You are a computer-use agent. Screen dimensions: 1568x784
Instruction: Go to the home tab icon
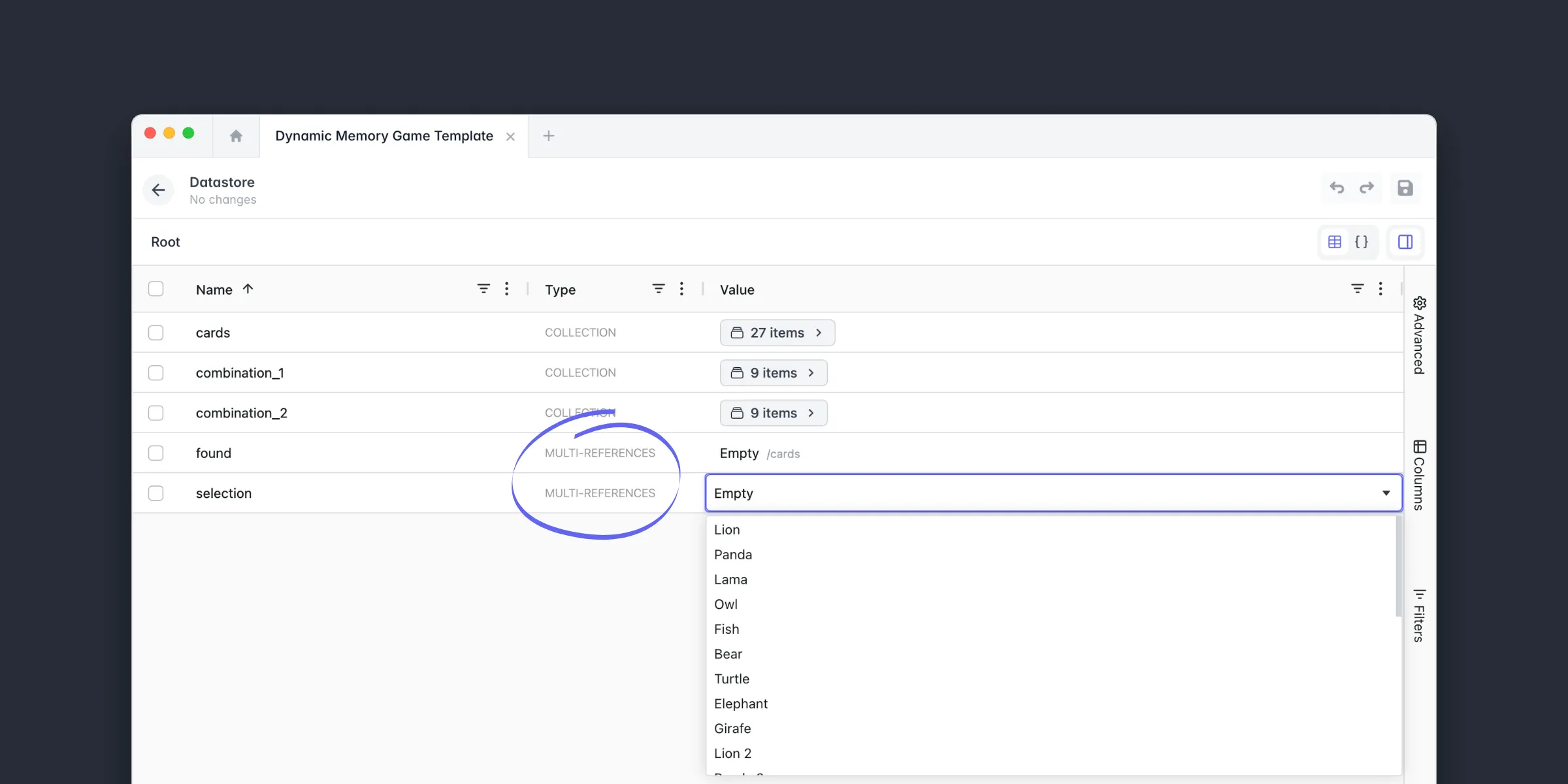coord(236,136)
